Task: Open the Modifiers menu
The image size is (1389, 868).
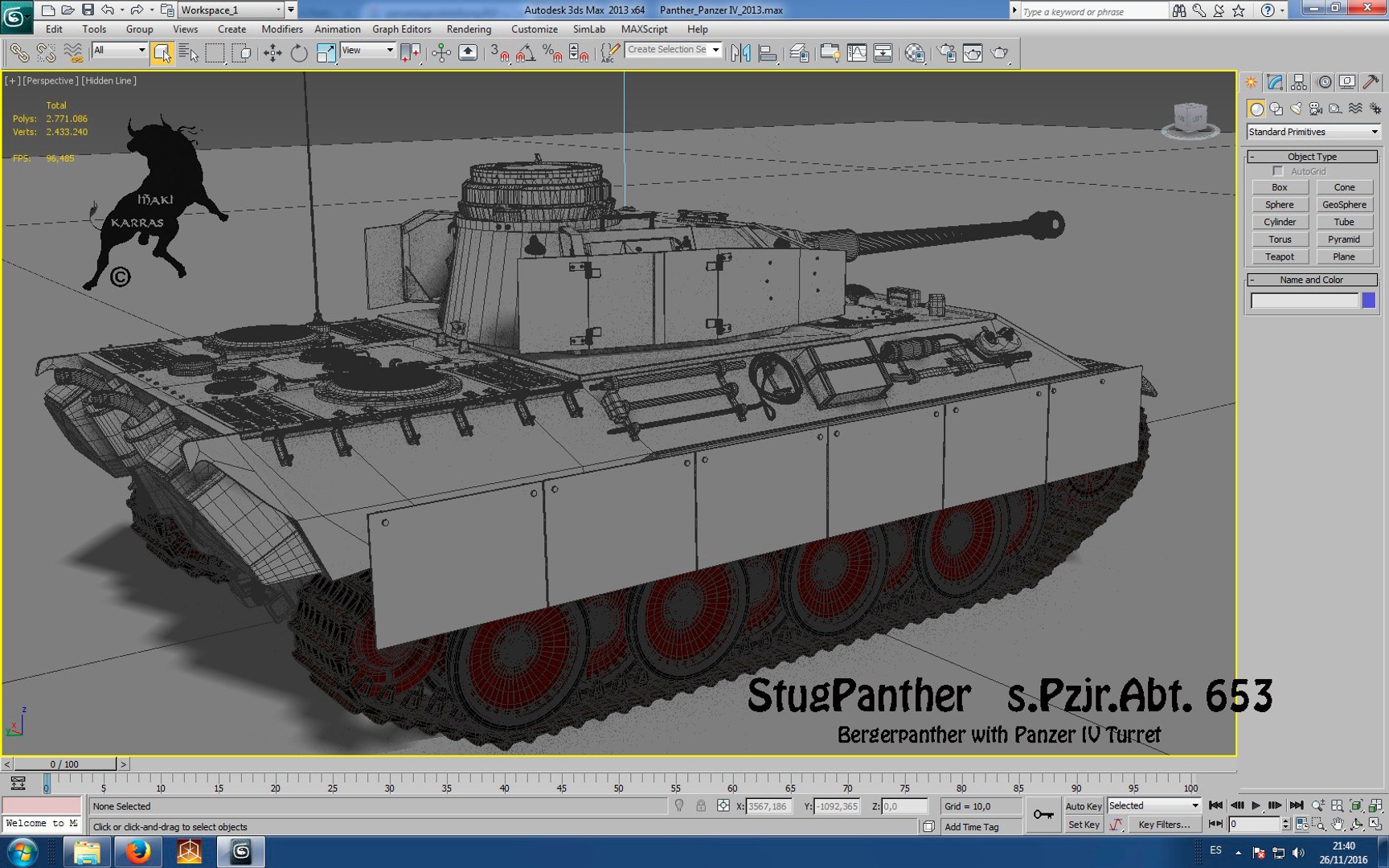Action: tap(282, 29)
